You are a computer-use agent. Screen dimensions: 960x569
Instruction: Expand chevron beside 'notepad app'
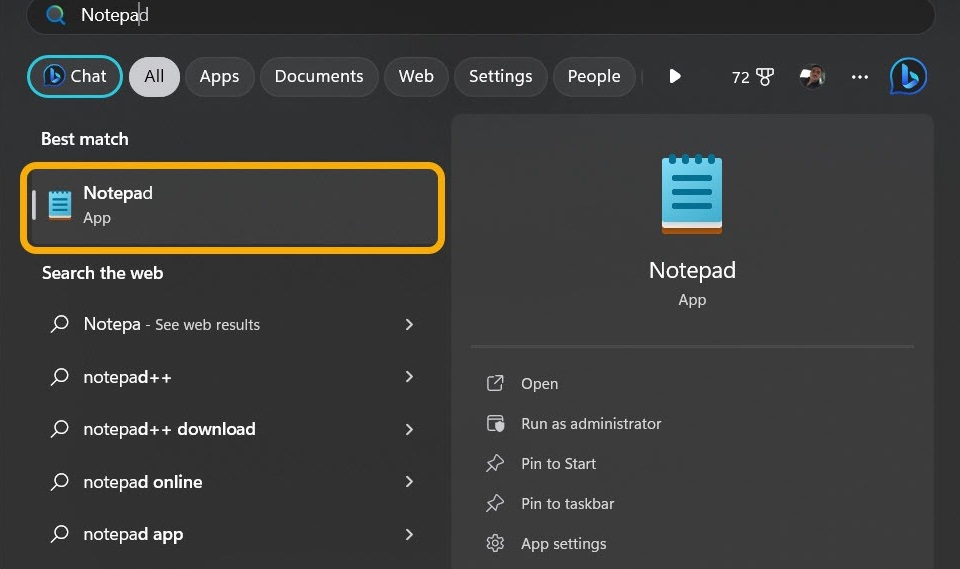pyautogui.click(x=410, y=534)
